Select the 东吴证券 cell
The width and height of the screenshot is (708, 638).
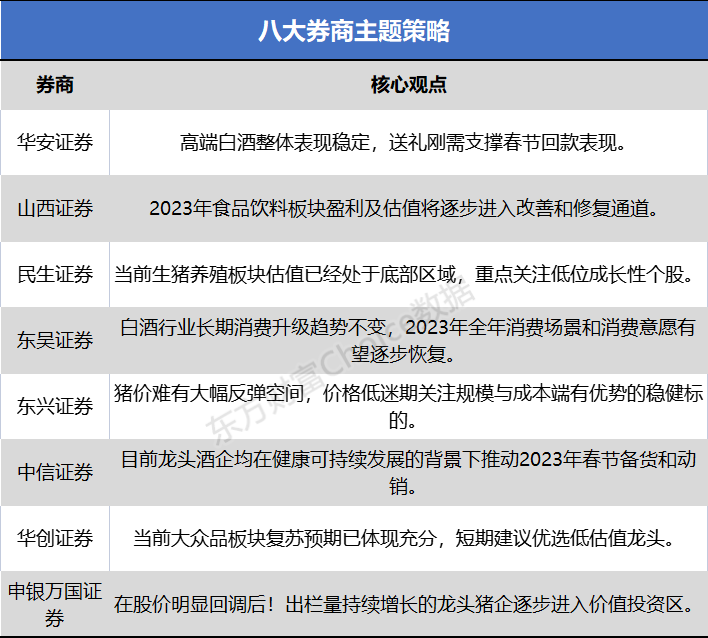[55, 340]
